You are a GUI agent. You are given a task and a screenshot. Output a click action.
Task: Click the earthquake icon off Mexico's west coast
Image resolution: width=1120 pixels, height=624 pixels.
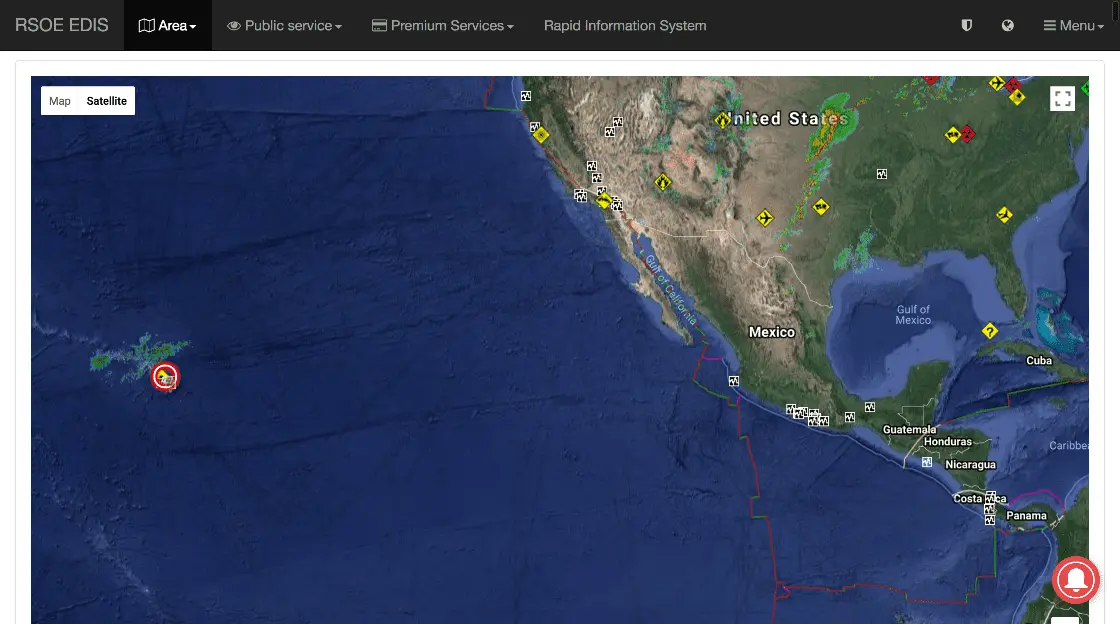pos(734,381)
